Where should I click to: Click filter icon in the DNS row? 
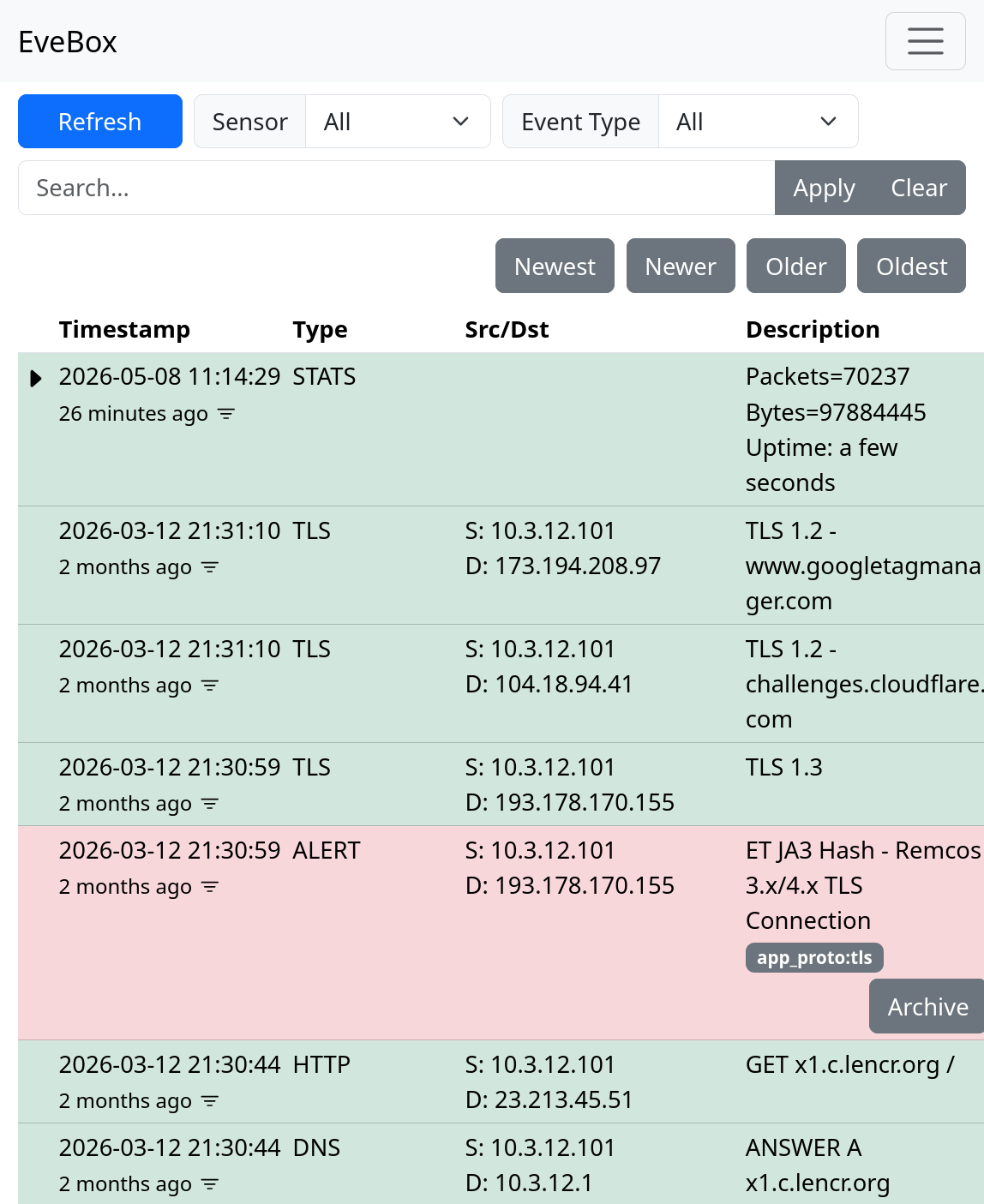tap(210, 1184)
